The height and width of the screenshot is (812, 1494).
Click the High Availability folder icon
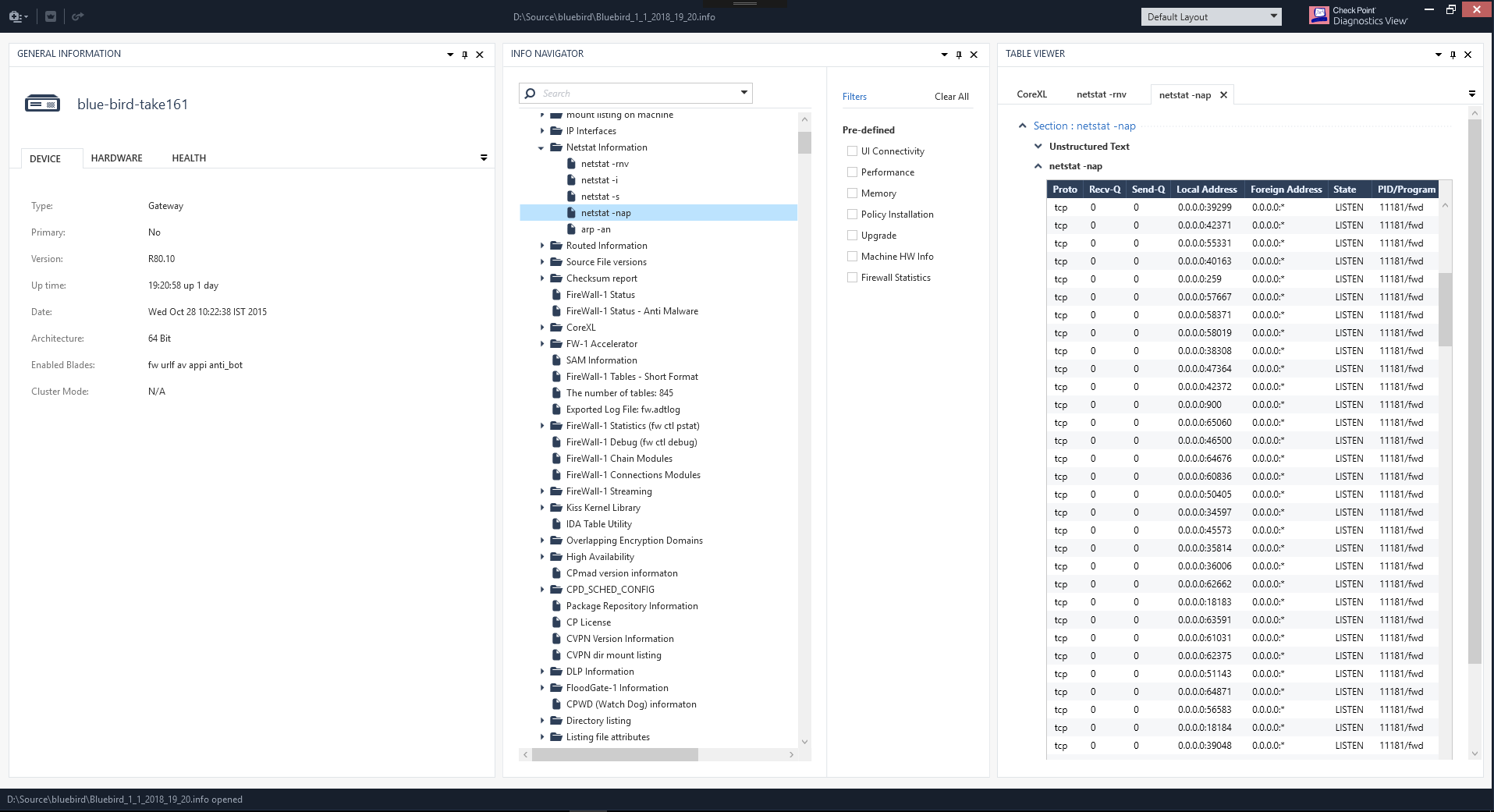click(x=556, y=557)
